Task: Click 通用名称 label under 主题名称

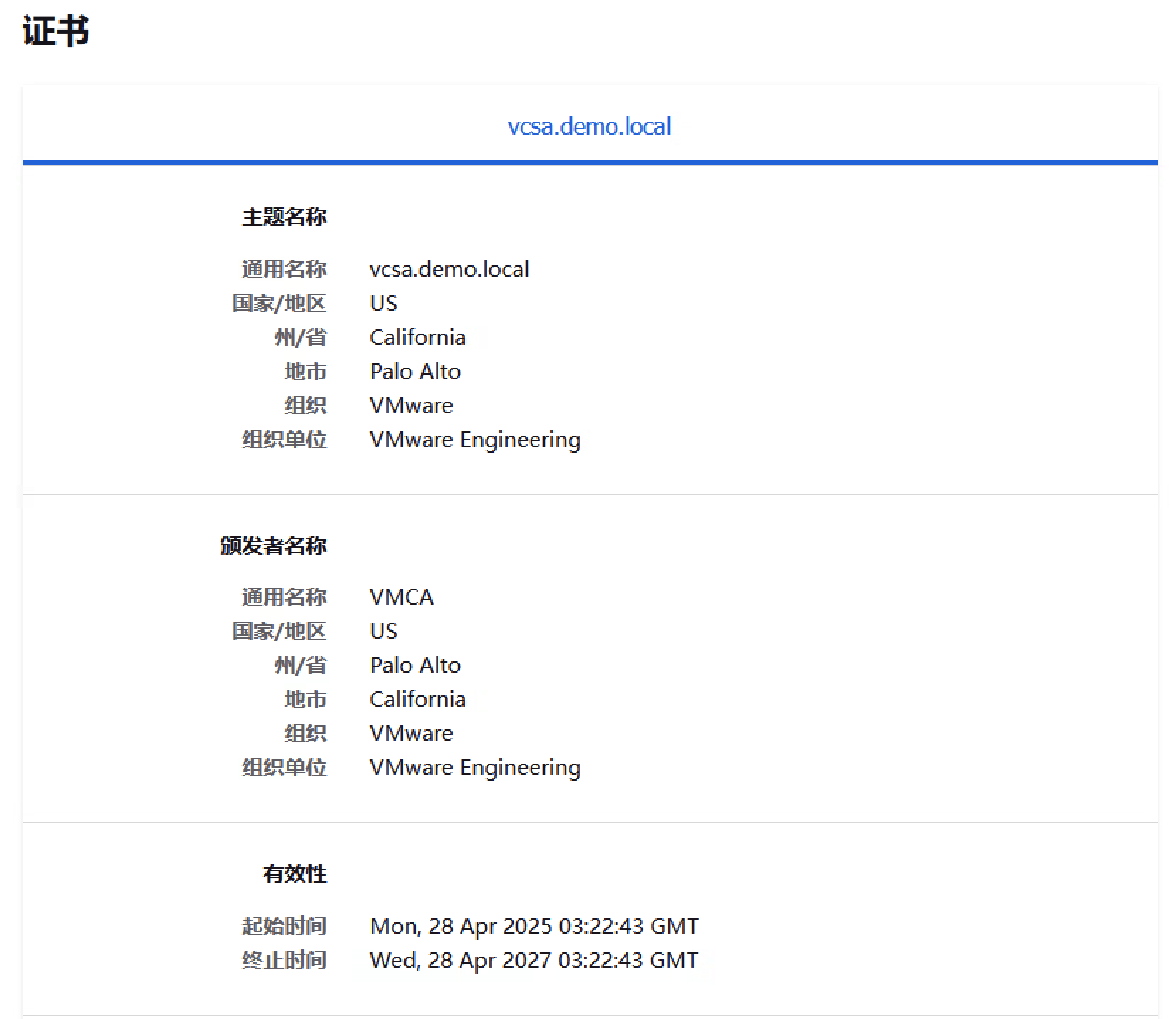Action: [x=284, y=269]
